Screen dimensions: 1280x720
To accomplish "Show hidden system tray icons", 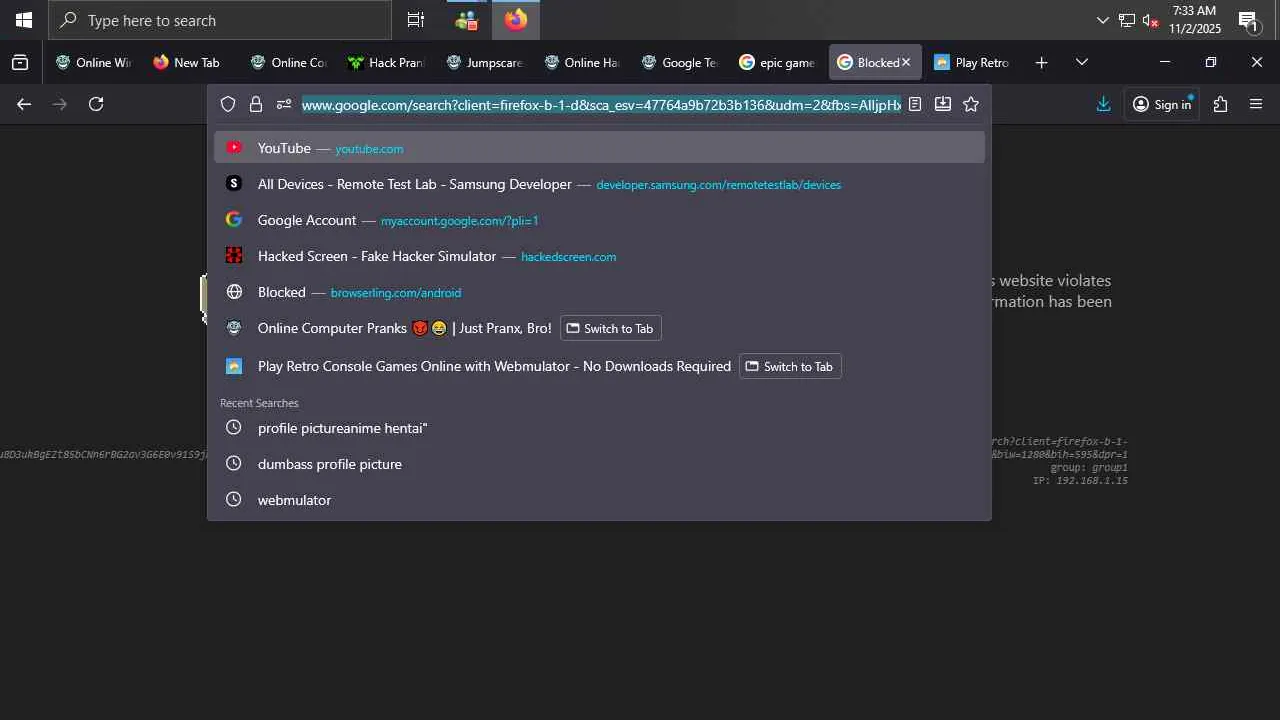I will 1103,20.
